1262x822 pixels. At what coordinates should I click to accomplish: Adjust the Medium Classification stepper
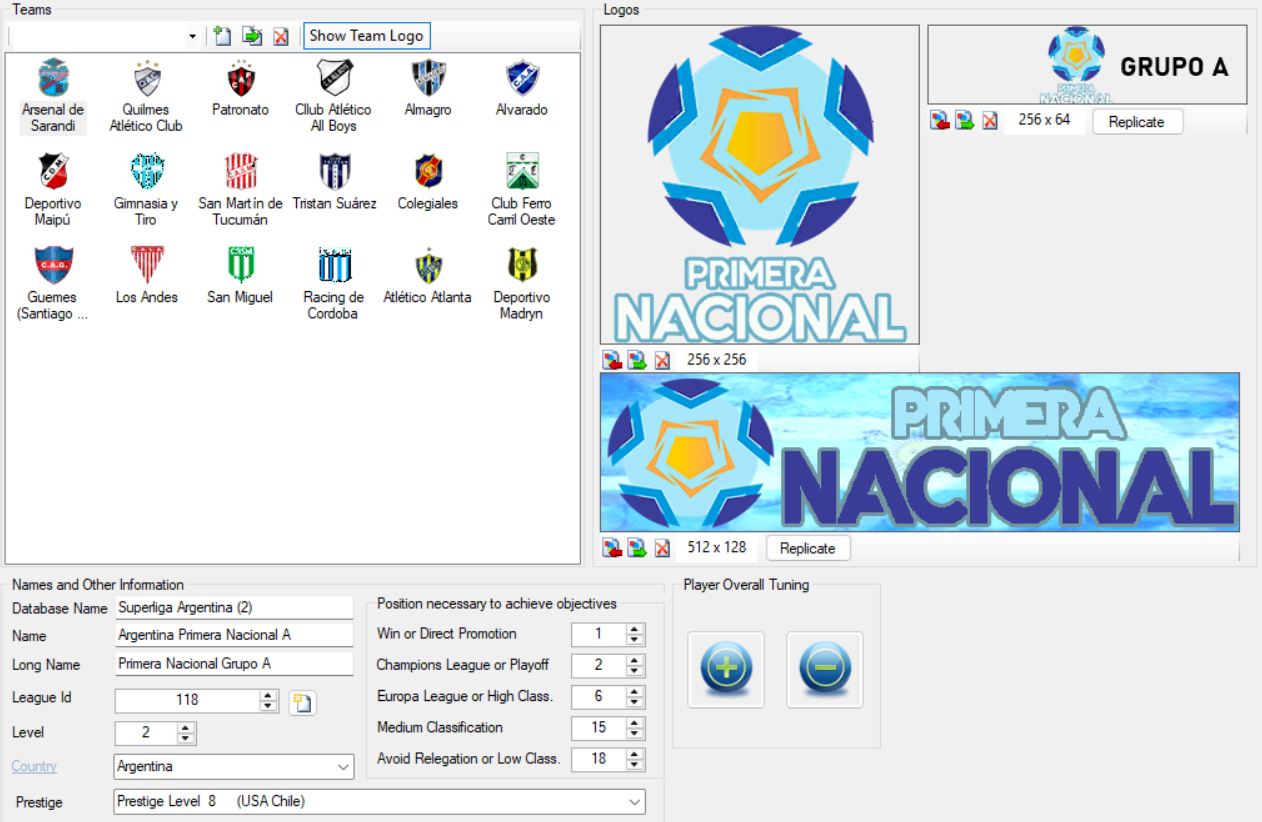tap(635, 728)
